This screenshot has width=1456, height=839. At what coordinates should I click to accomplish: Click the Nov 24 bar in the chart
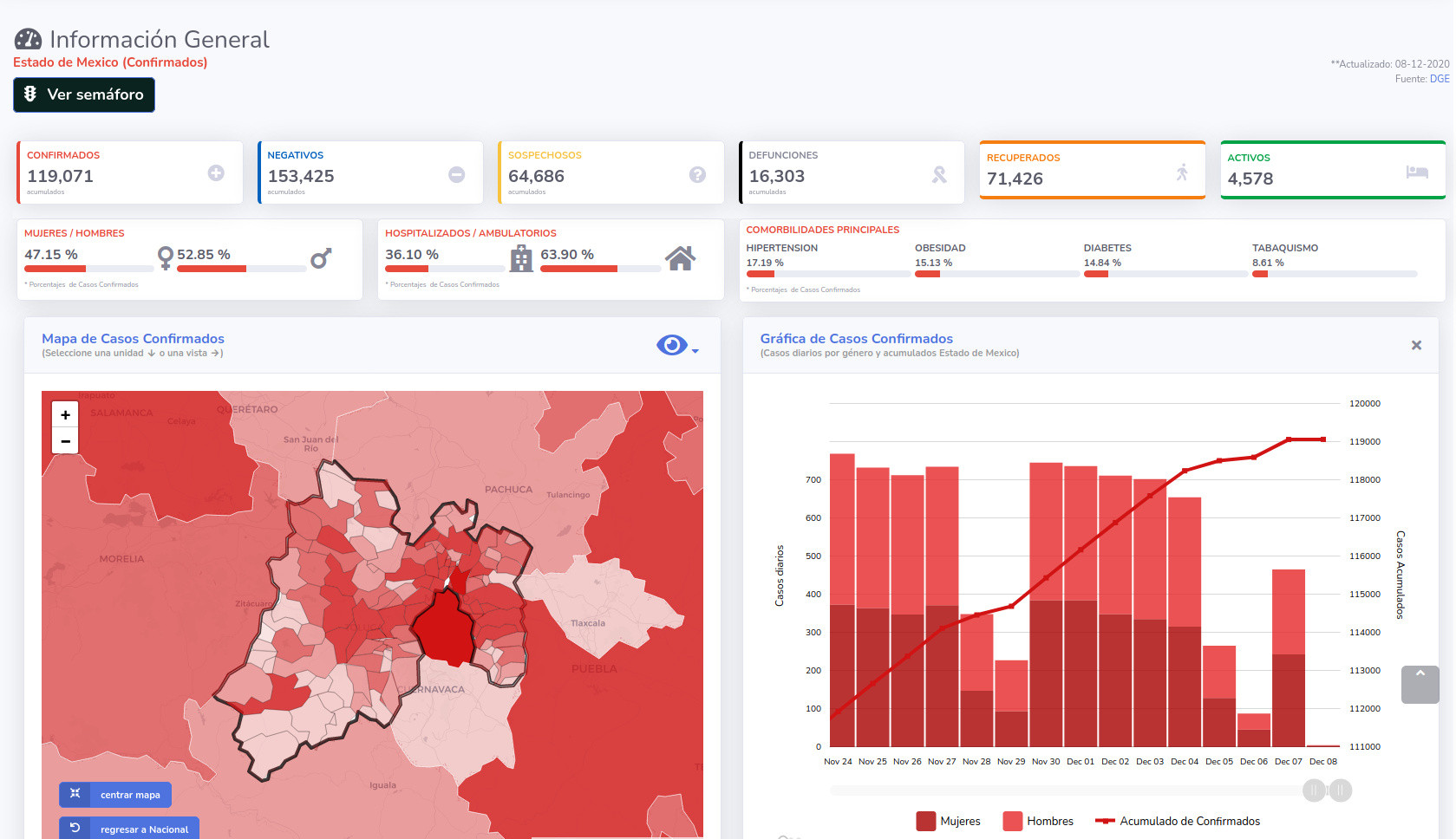coord(842,600)
